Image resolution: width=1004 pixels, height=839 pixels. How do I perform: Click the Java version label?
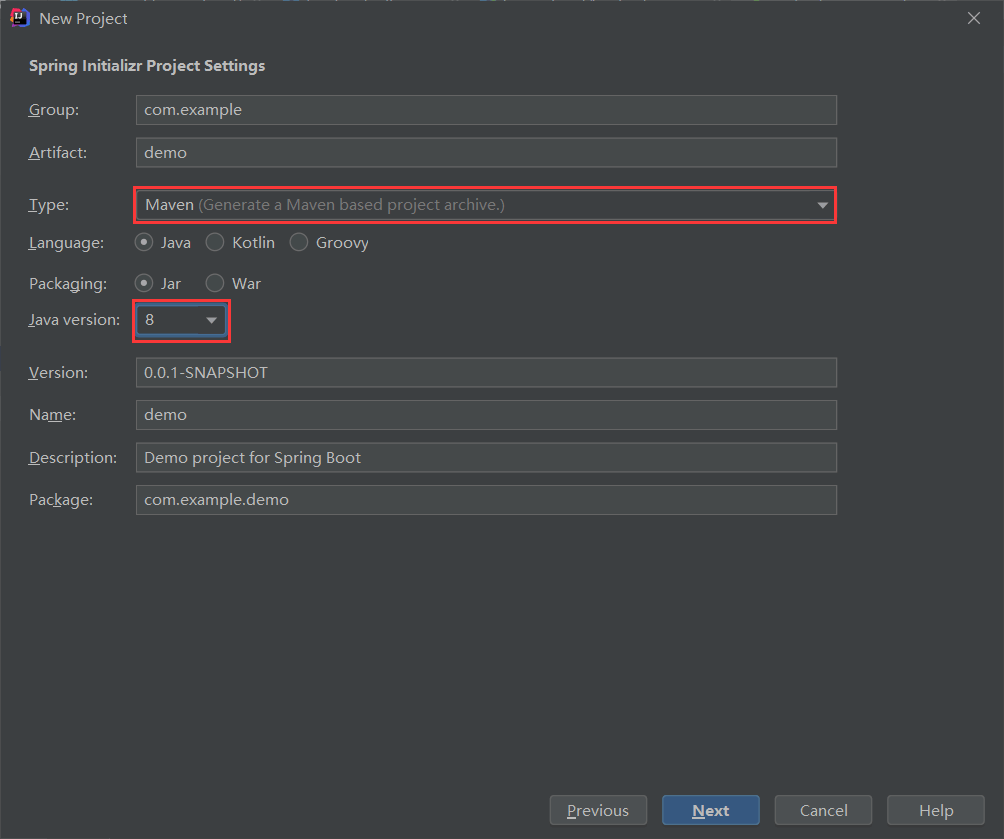click(74, 320)
